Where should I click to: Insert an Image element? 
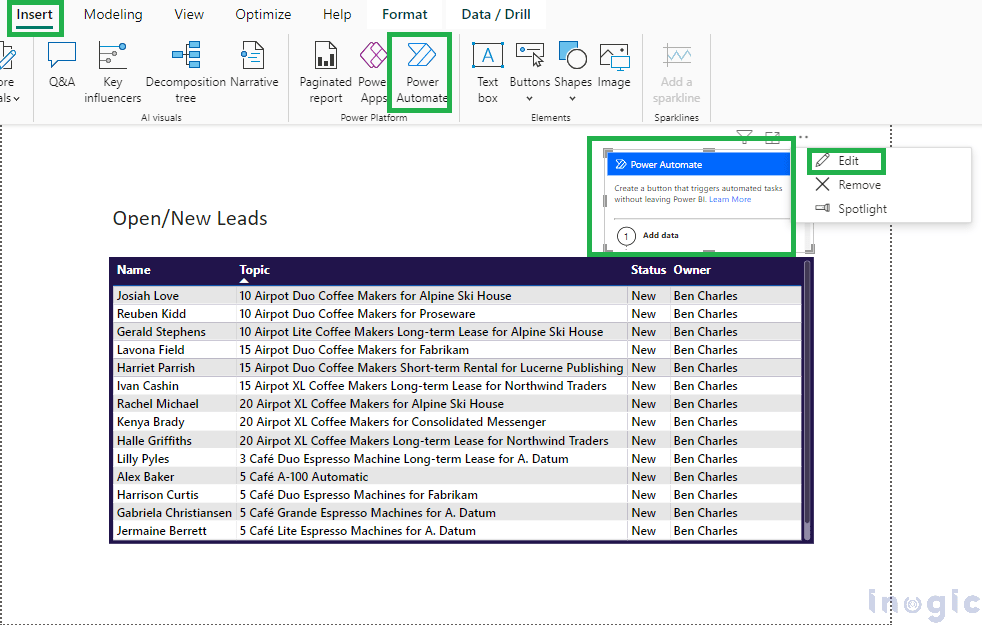click(x=613, y=68)
